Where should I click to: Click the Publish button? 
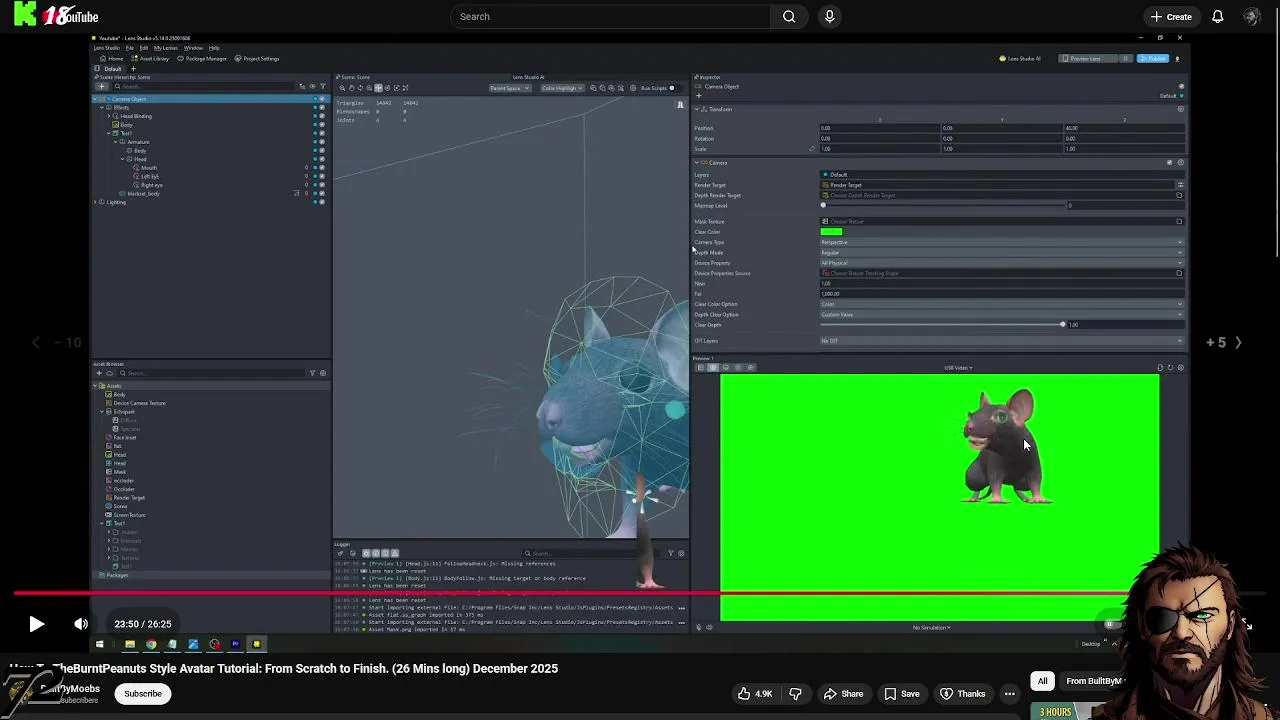(x=1153, y=58)
